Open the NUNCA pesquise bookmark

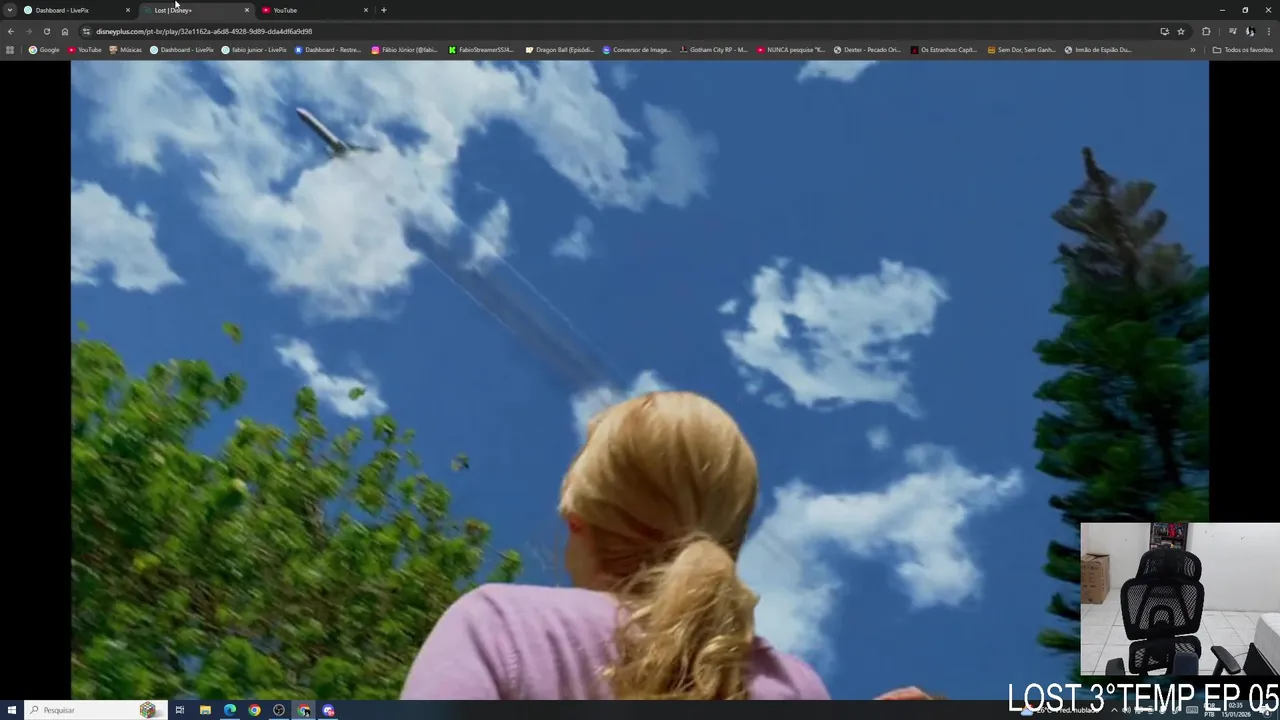pyautogui.click(x=791, y=49)
